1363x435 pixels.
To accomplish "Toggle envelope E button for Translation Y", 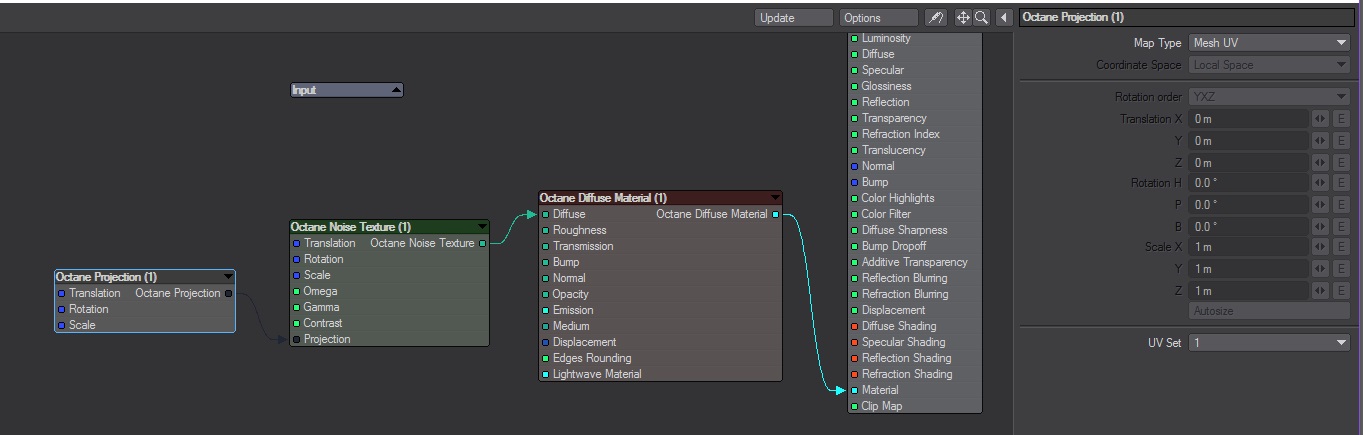I will coord(1342,141).
